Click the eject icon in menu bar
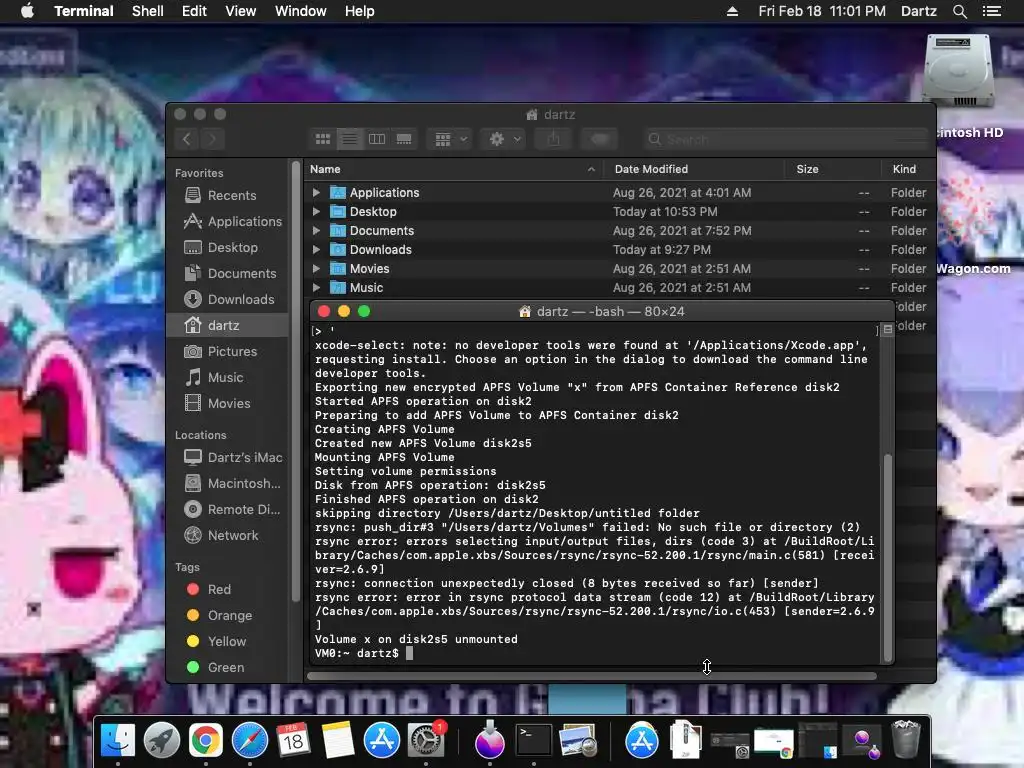Screen dimensions: 1024x768 [x=732, y=11]
